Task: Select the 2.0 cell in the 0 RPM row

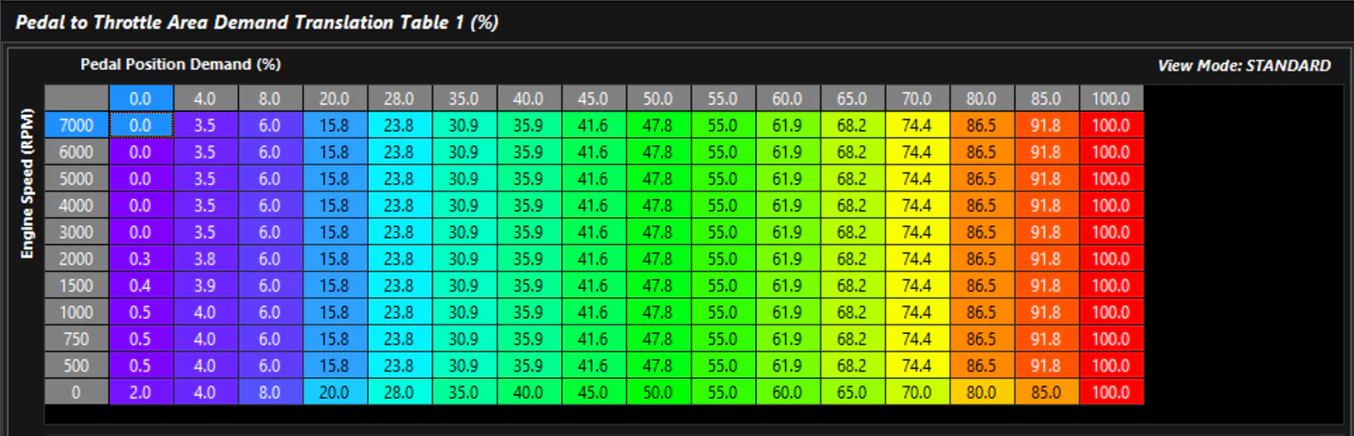Action: 141,391
